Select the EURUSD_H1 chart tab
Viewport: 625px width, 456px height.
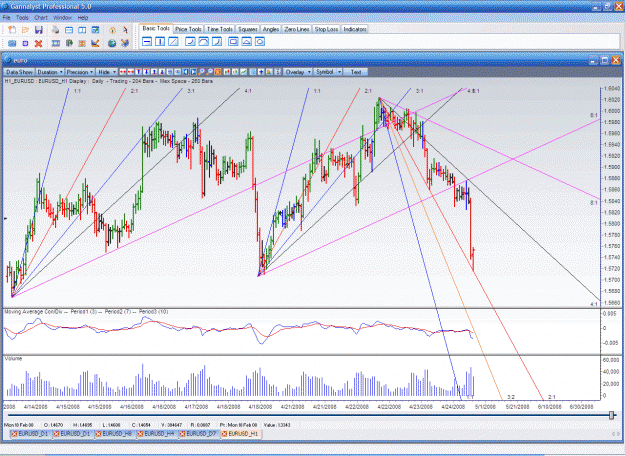pyautogui.click(x=240, y=434)
